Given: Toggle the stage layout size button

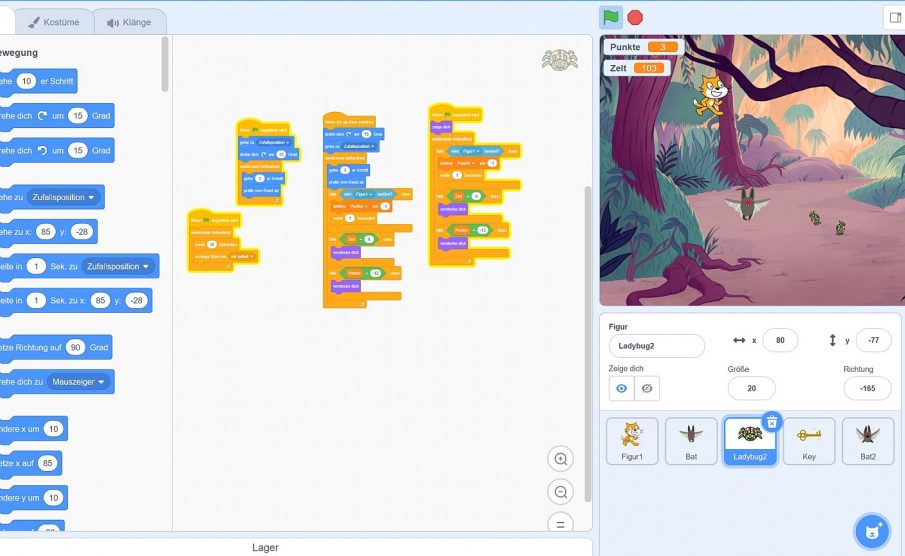Looking at the screenshot, I should pyautogui.click(x=893, y=18).
